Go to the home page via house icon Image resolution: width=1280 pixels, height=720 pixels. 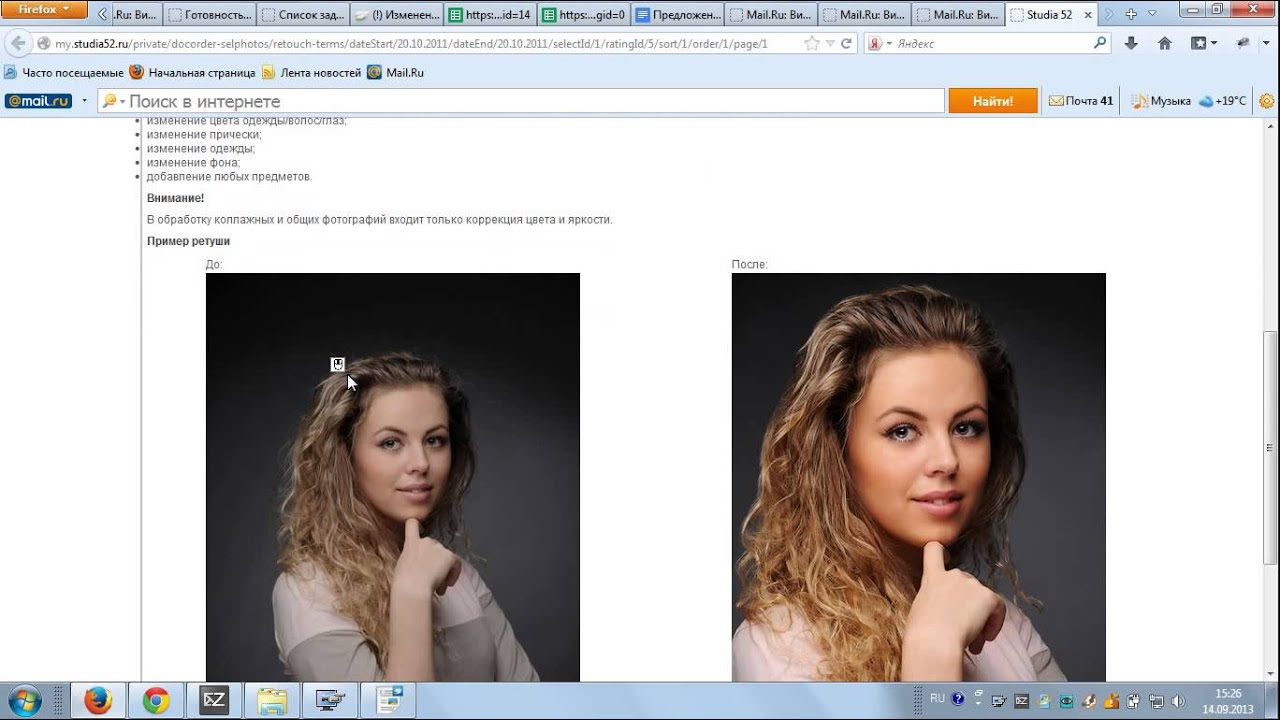(x=1165, y=44)
